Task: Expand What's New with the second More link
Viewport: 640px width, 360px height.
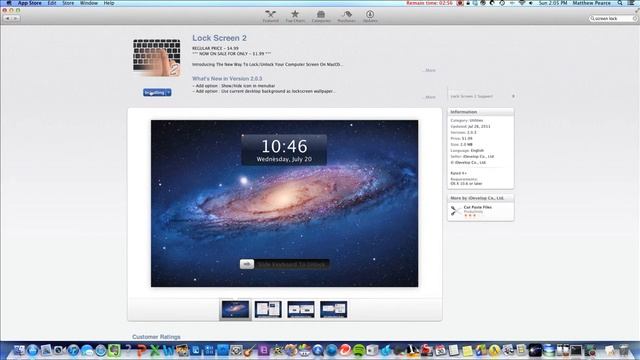Action: (430, 97)
